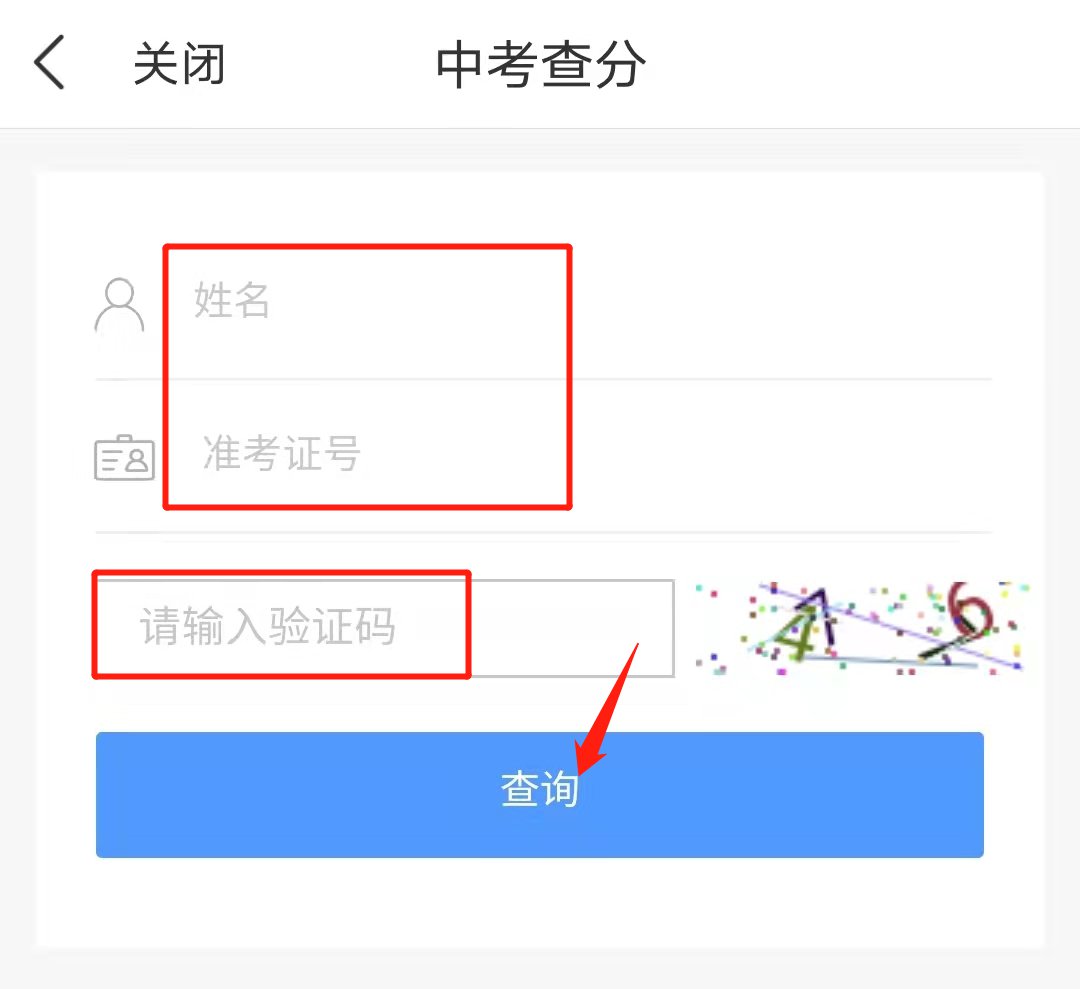Click the 请输入验证码 input box
The image size is (1080, 989).
tap(385, 628)
